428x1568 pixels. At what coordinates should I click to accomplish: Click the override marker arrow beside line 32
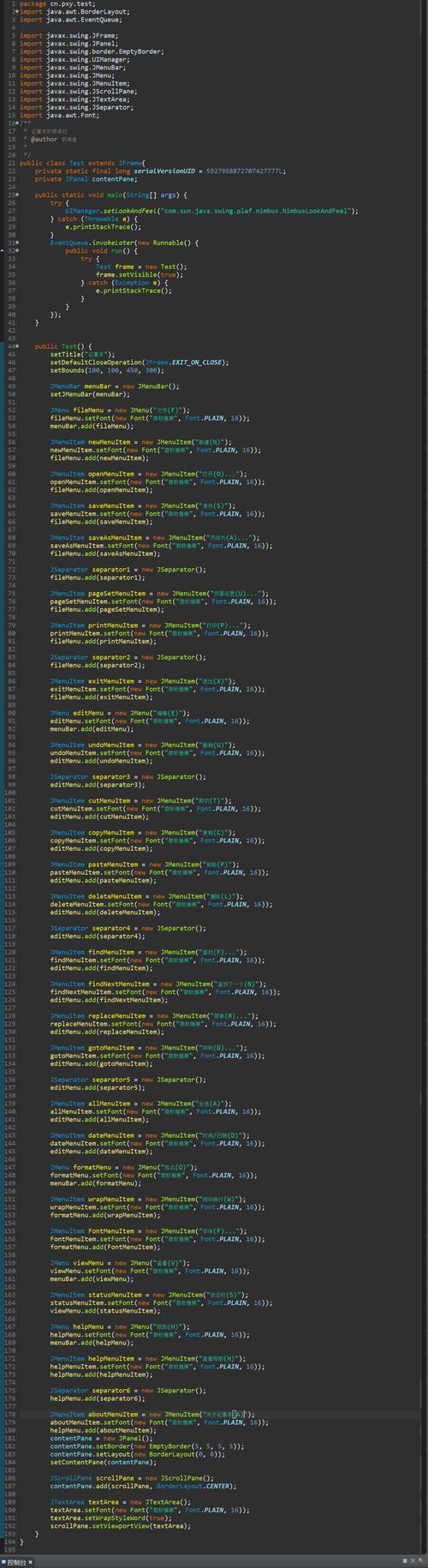3,250
